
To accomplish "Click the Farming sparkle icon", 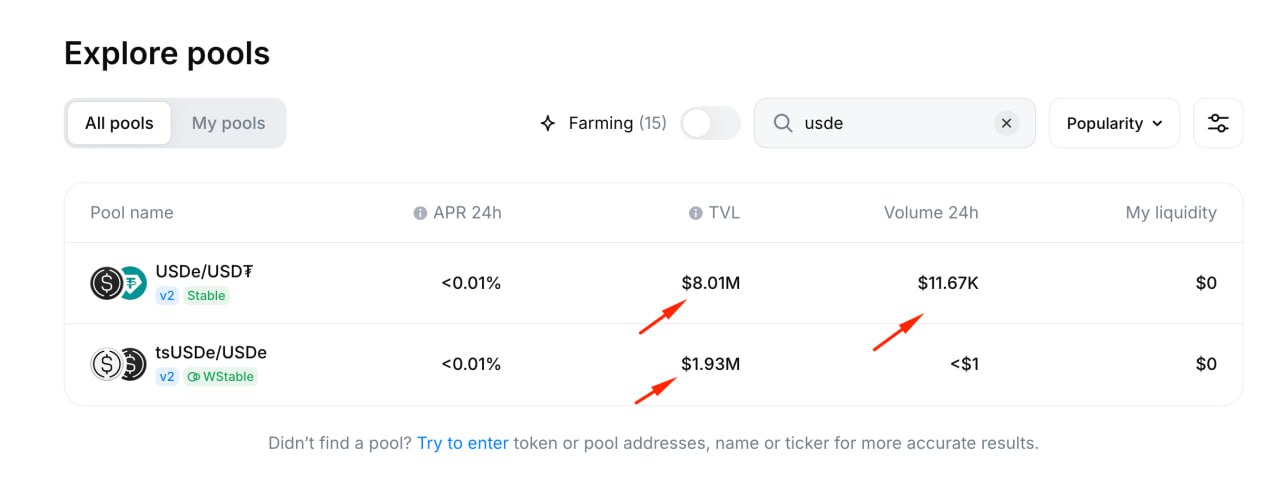I will [547, 123].
